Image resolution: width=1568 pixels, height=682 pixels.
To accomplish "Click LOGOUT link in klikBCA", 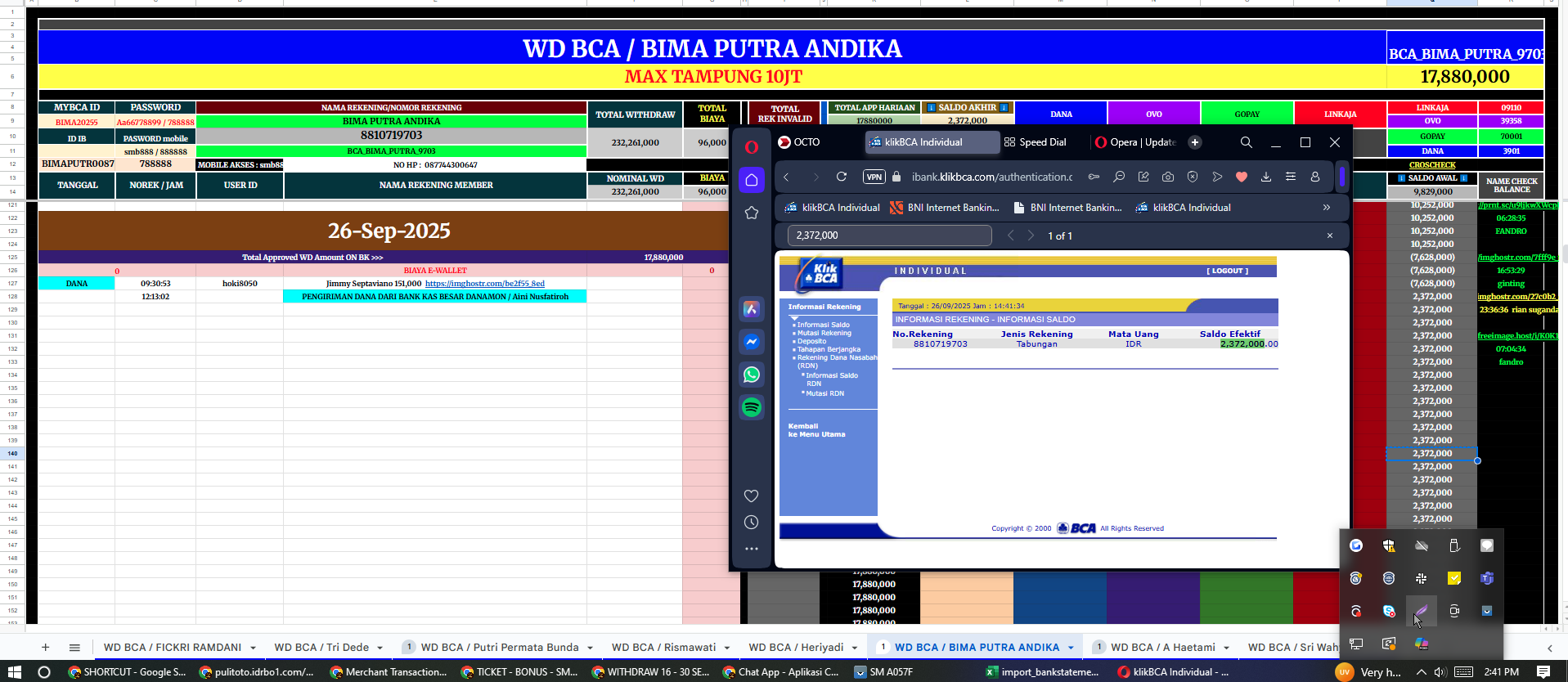I will pyautogui.click(x=1227, y=271).
